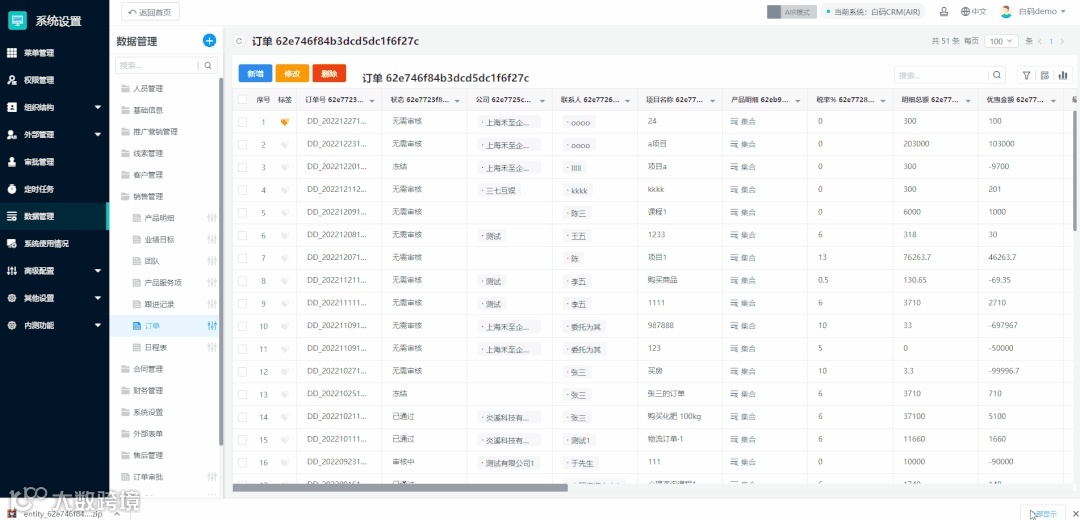Click the 系统设置 logo icon top-left

pos(19,21)
